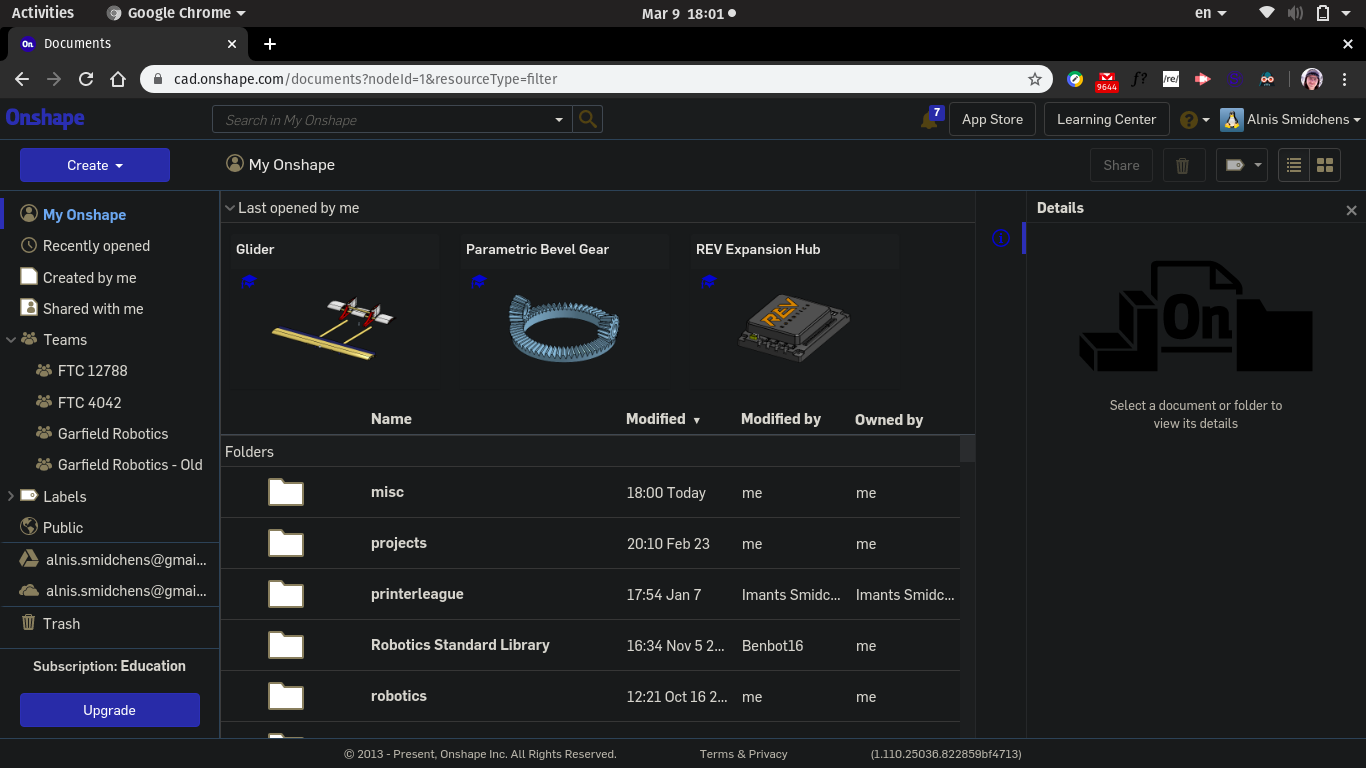Close the Details panel
The height and width of the screenshot is (768, 1366).
coord(1351,210)
